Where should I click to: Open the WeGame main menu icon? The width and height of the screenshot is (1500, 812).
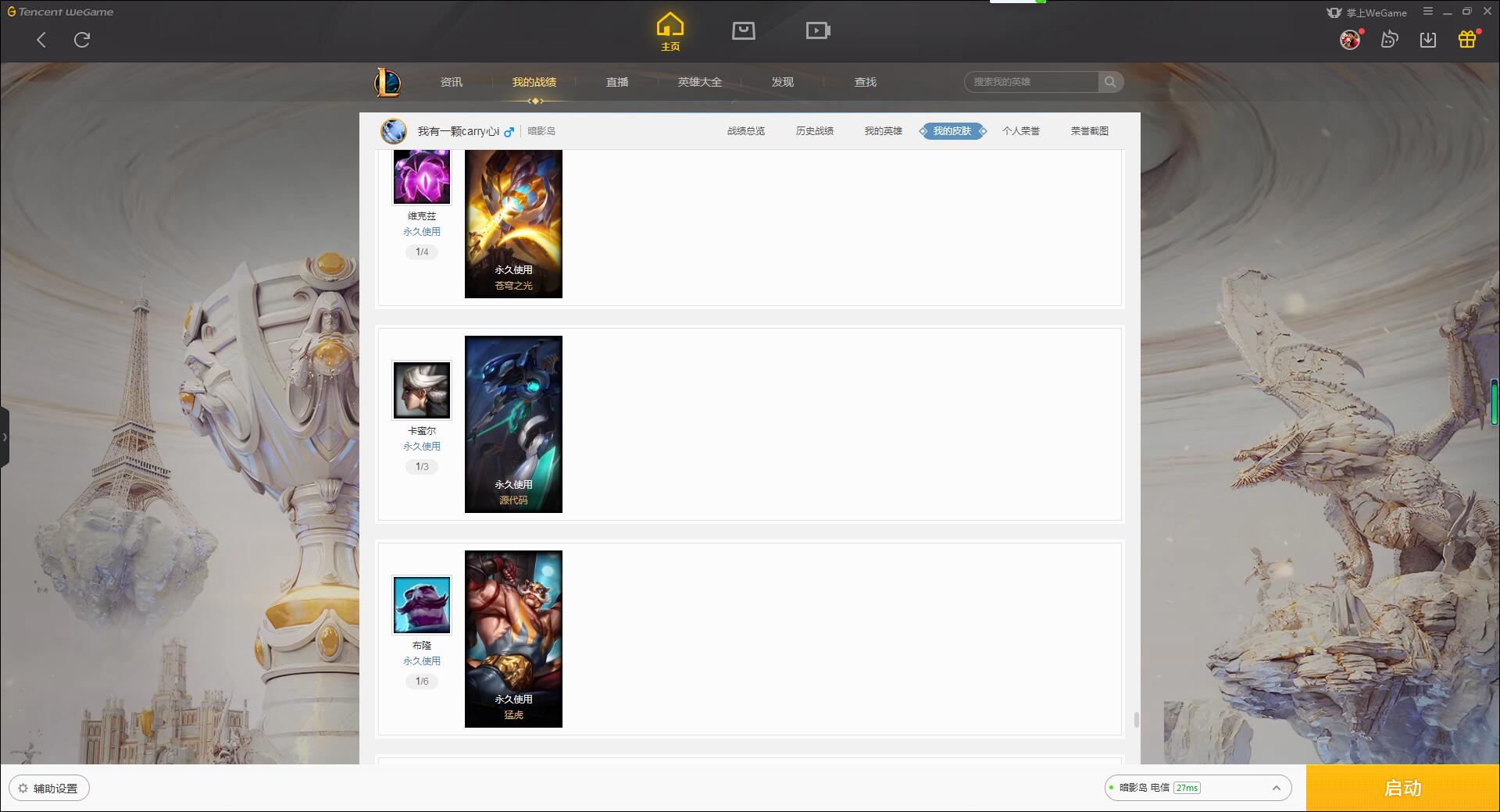pos(1428,12)
